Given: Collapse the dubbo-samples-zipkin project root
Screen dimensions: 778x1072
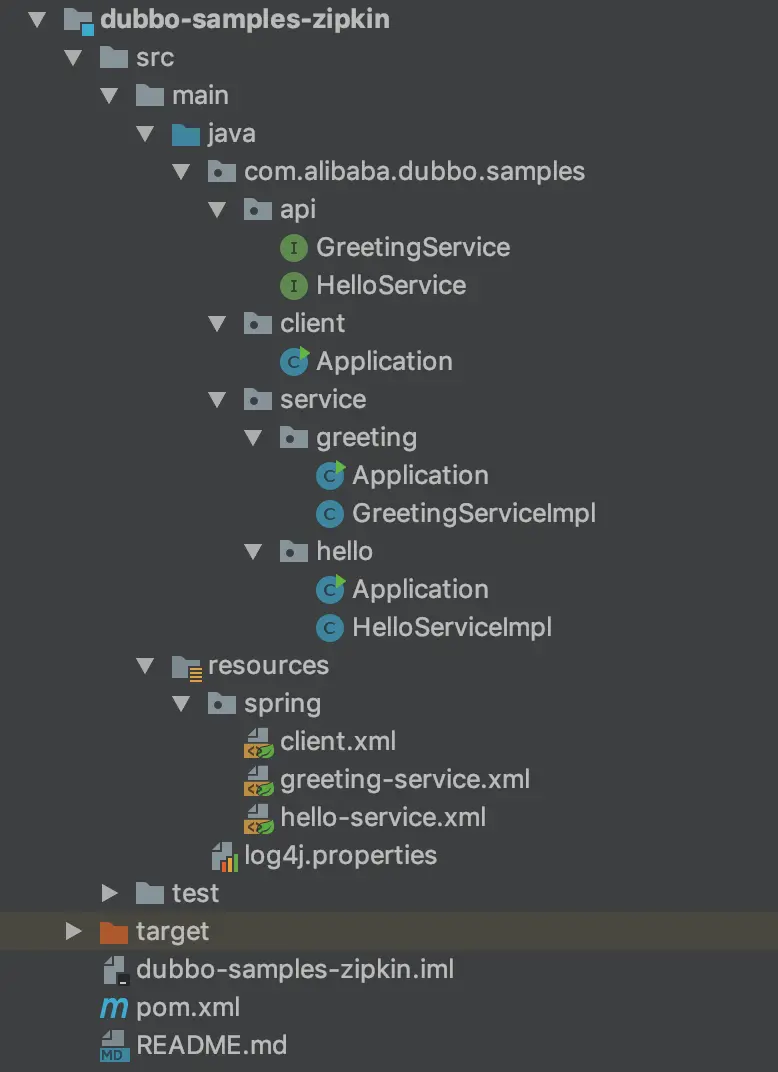Looking at the screenshot, I should pyautogui.click(x=37, y=19).
